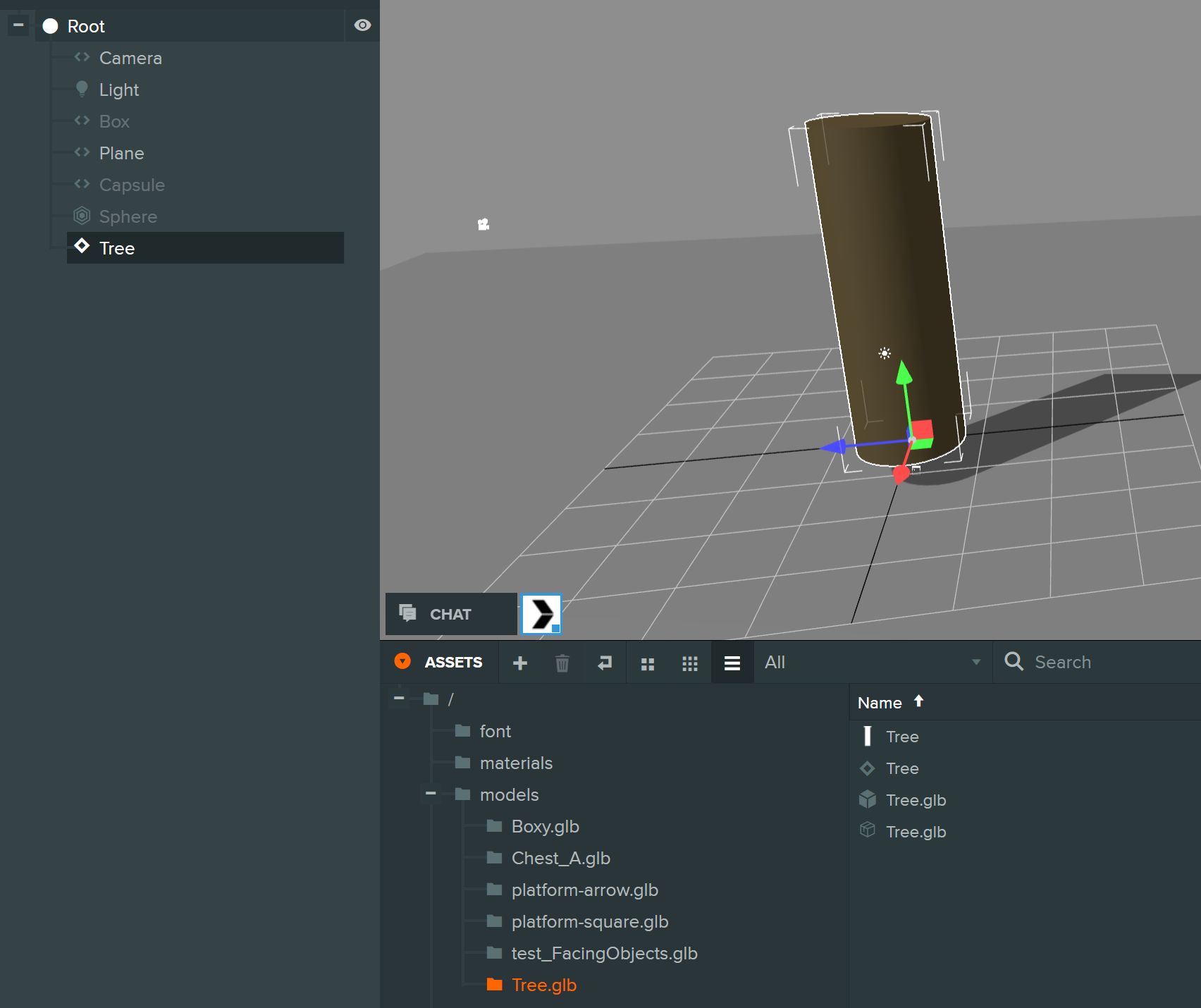This screenshot has height=1008, width=1201.
Task: Switch assets to list details view
Action: (x=732, y=663)
